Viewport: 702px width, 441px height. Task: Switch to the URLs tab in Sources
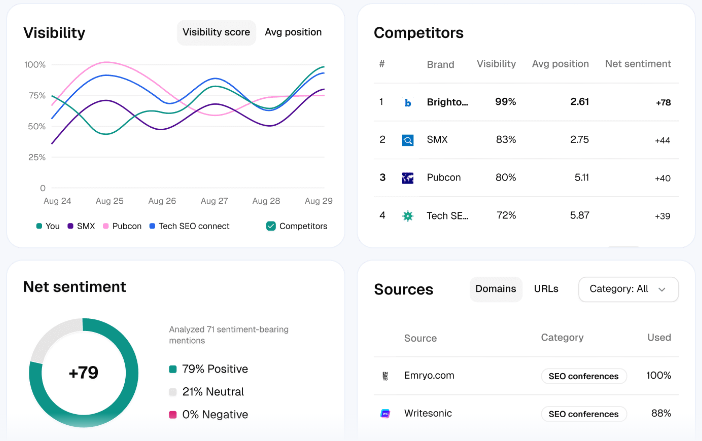click(546, 289)
